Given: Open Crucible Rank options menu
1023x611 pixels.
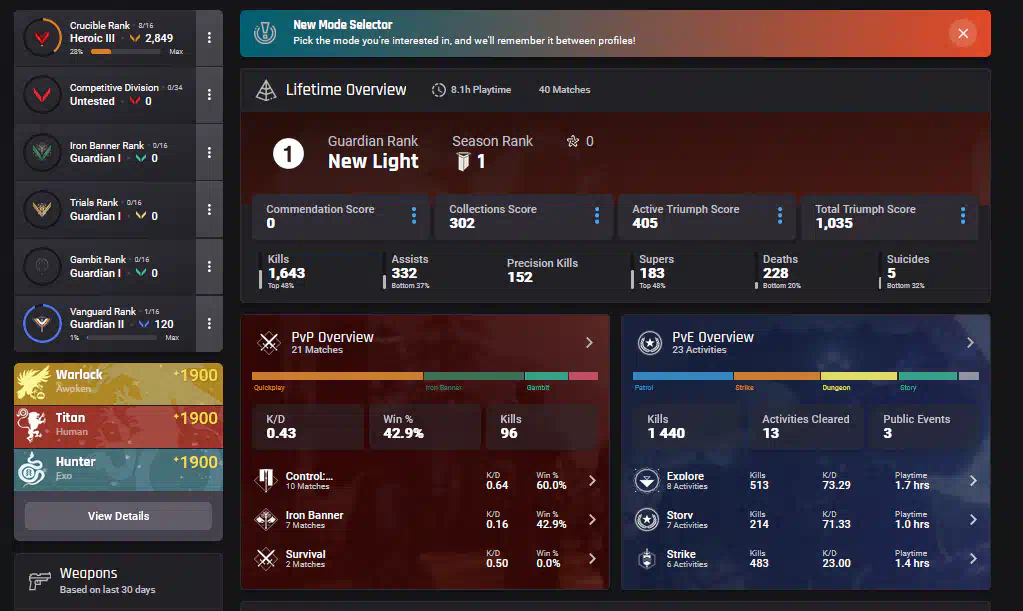Looking at the screenshot, I should point(209,38).
